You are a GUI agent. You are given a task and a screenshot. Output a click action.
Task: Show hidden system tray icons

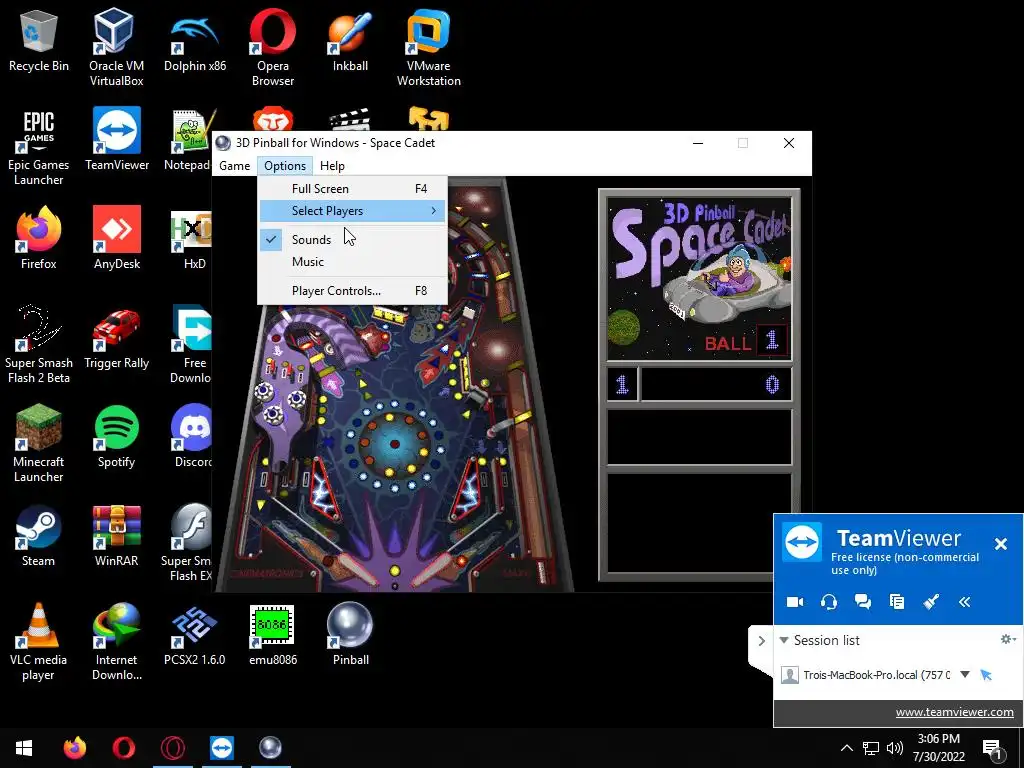tap(846, 748)
